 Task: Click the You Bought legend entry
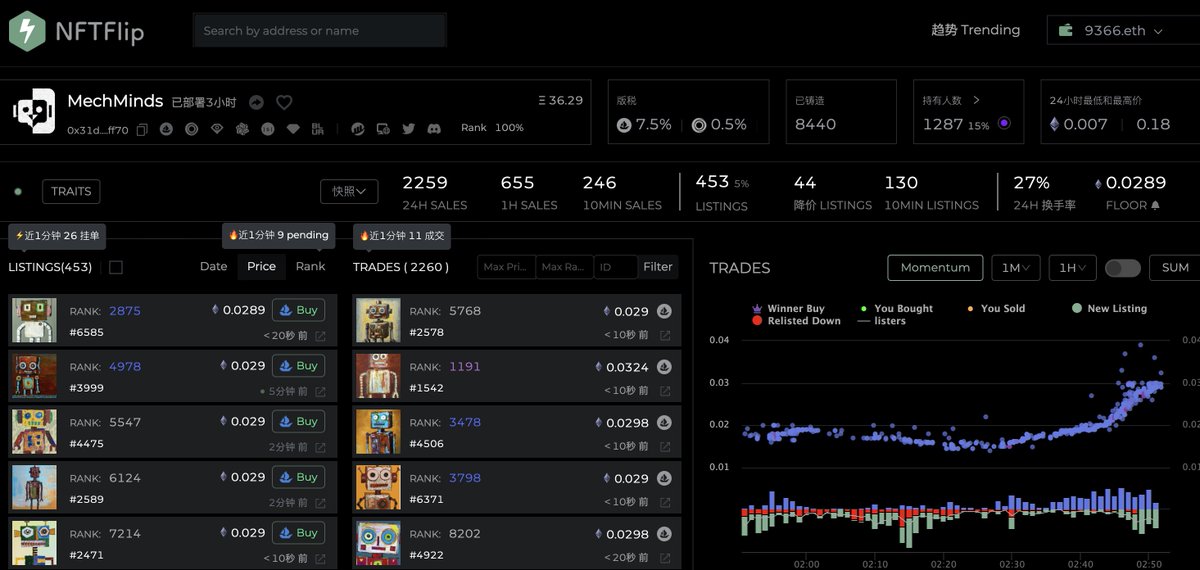pos(897,309)
